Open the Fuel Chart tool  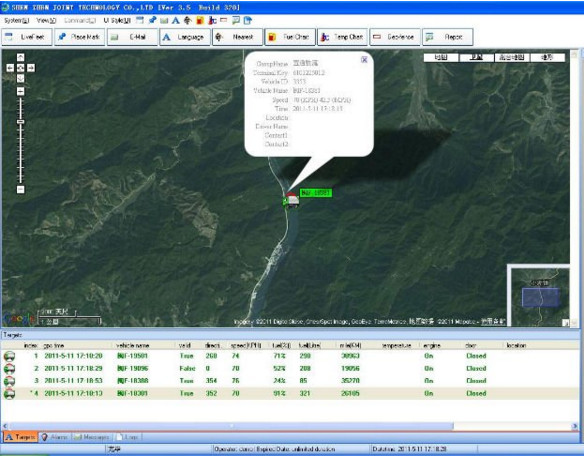[x=290, y=37]
